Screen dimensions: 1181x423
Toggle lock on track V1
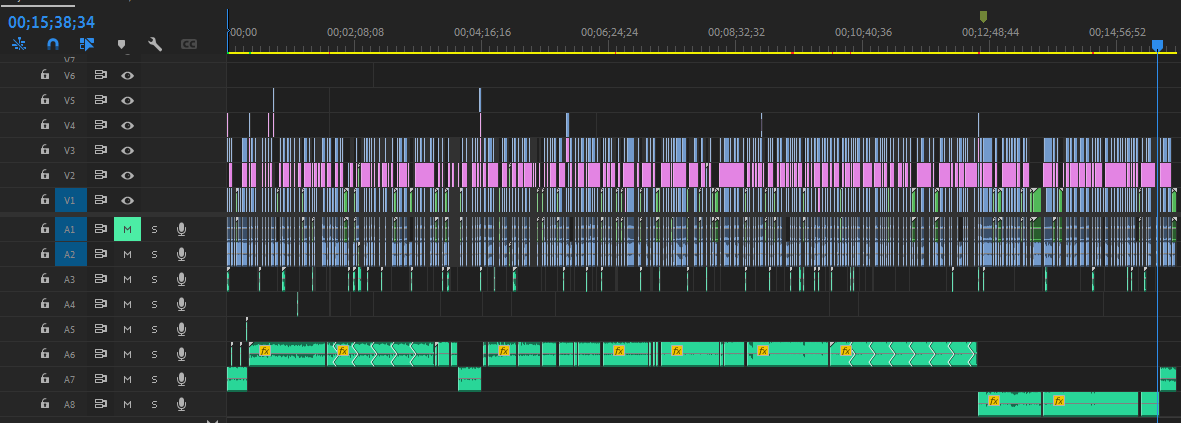[x=44, y=199]
